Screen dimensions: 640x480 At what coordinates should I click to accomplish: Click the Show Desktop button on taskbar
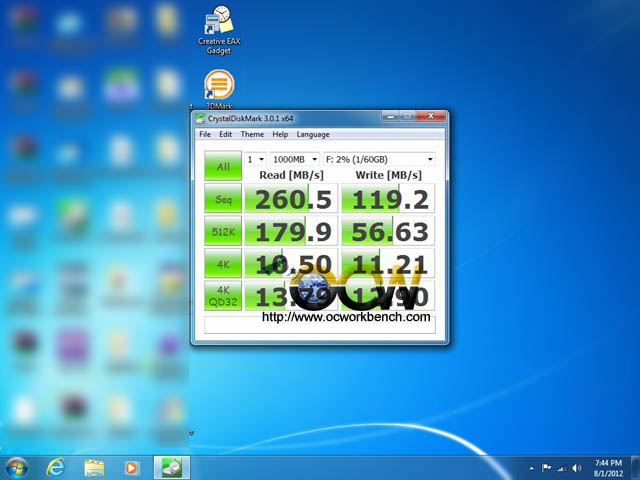click(636, 468)
